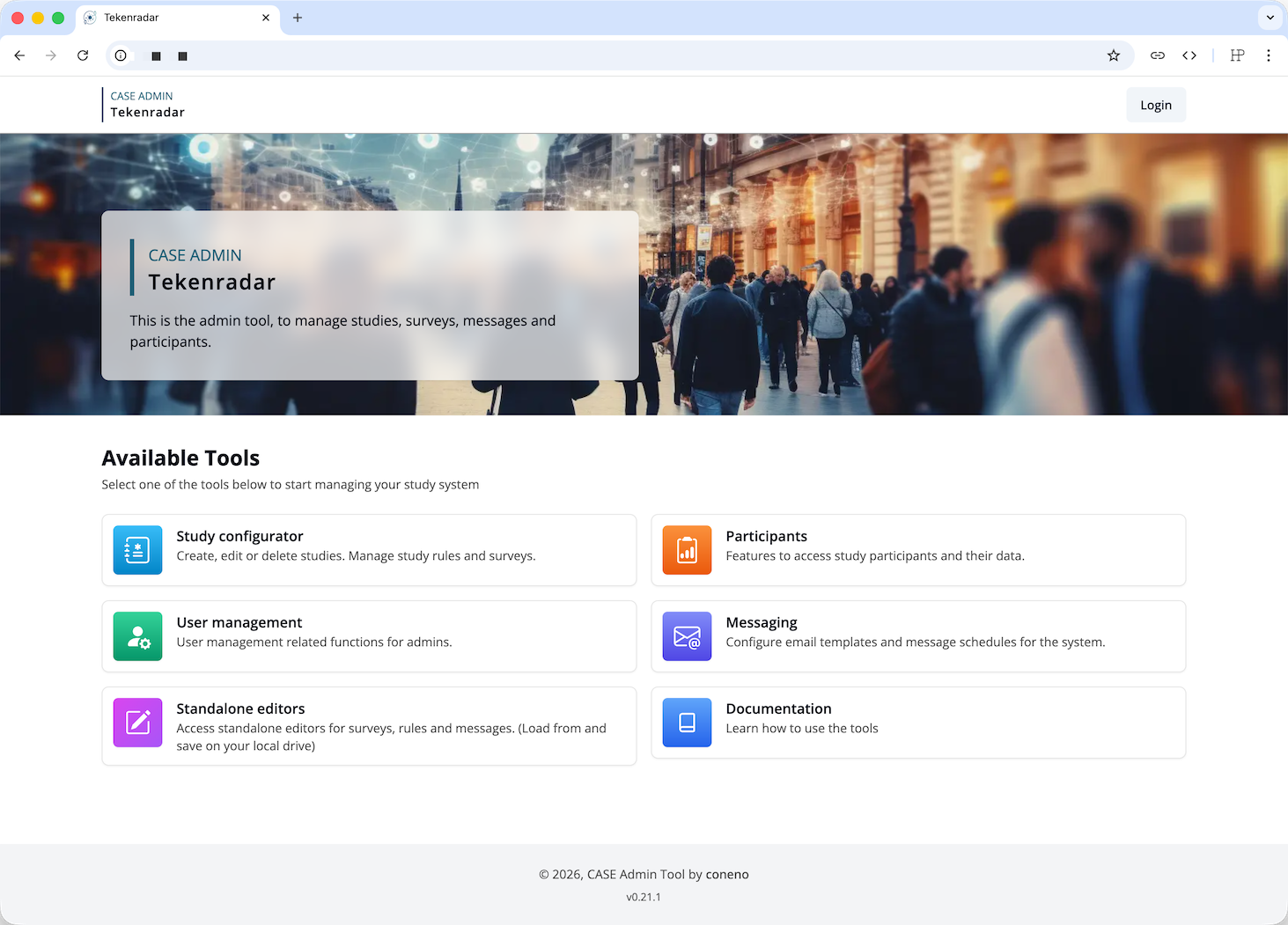Open the coneno link in footer

727,874
